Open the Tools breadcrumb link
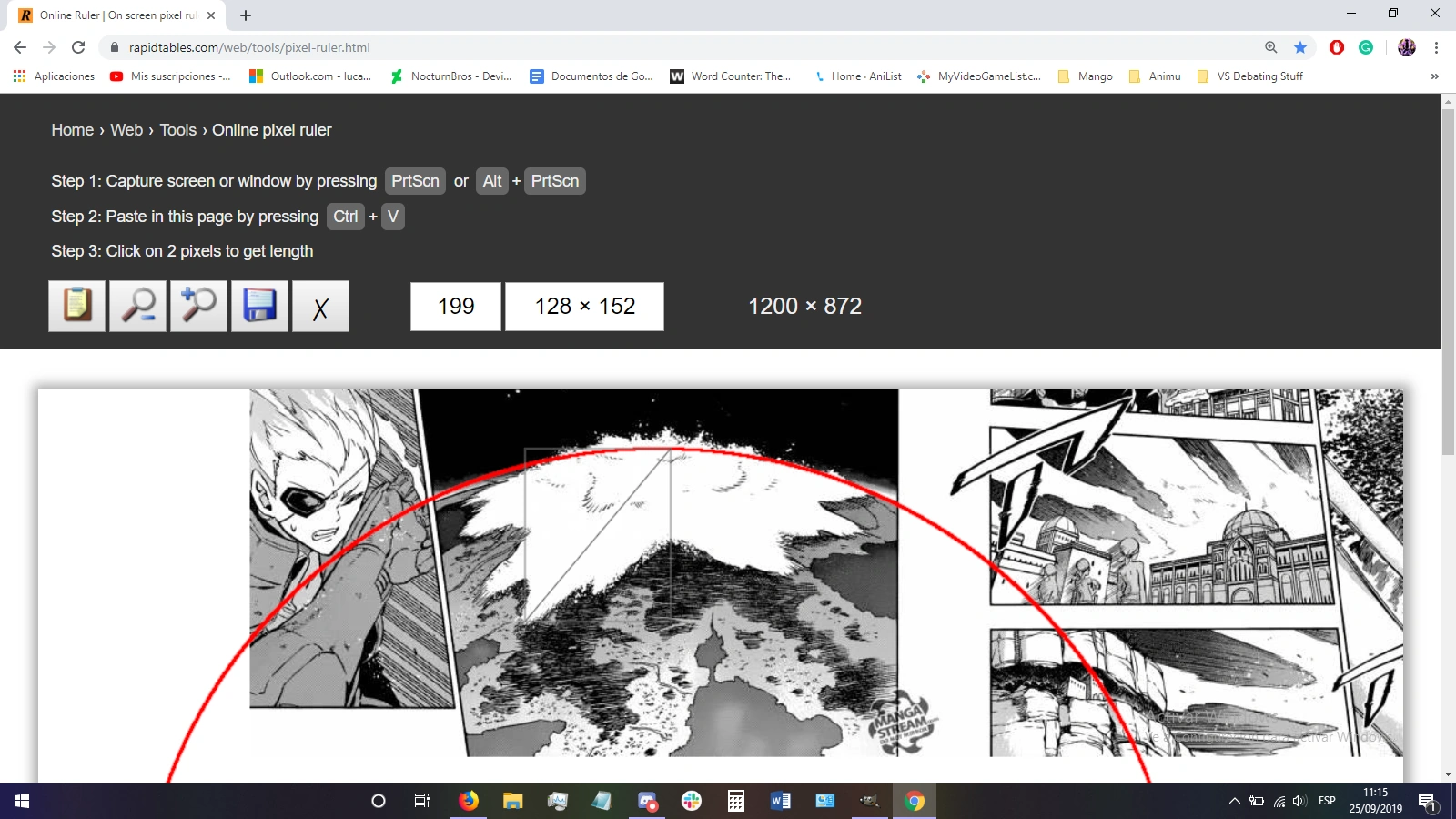1456x819 pixels. pyautogui.click(x=178, y=130)
